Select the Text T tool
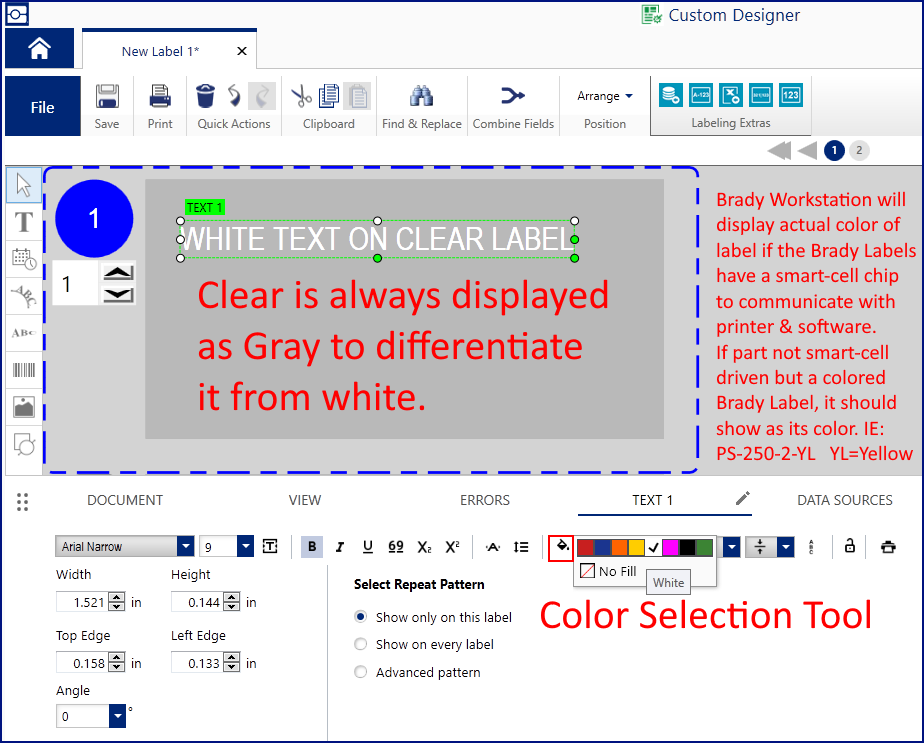 pyautogui.click(x=24, y=222)
